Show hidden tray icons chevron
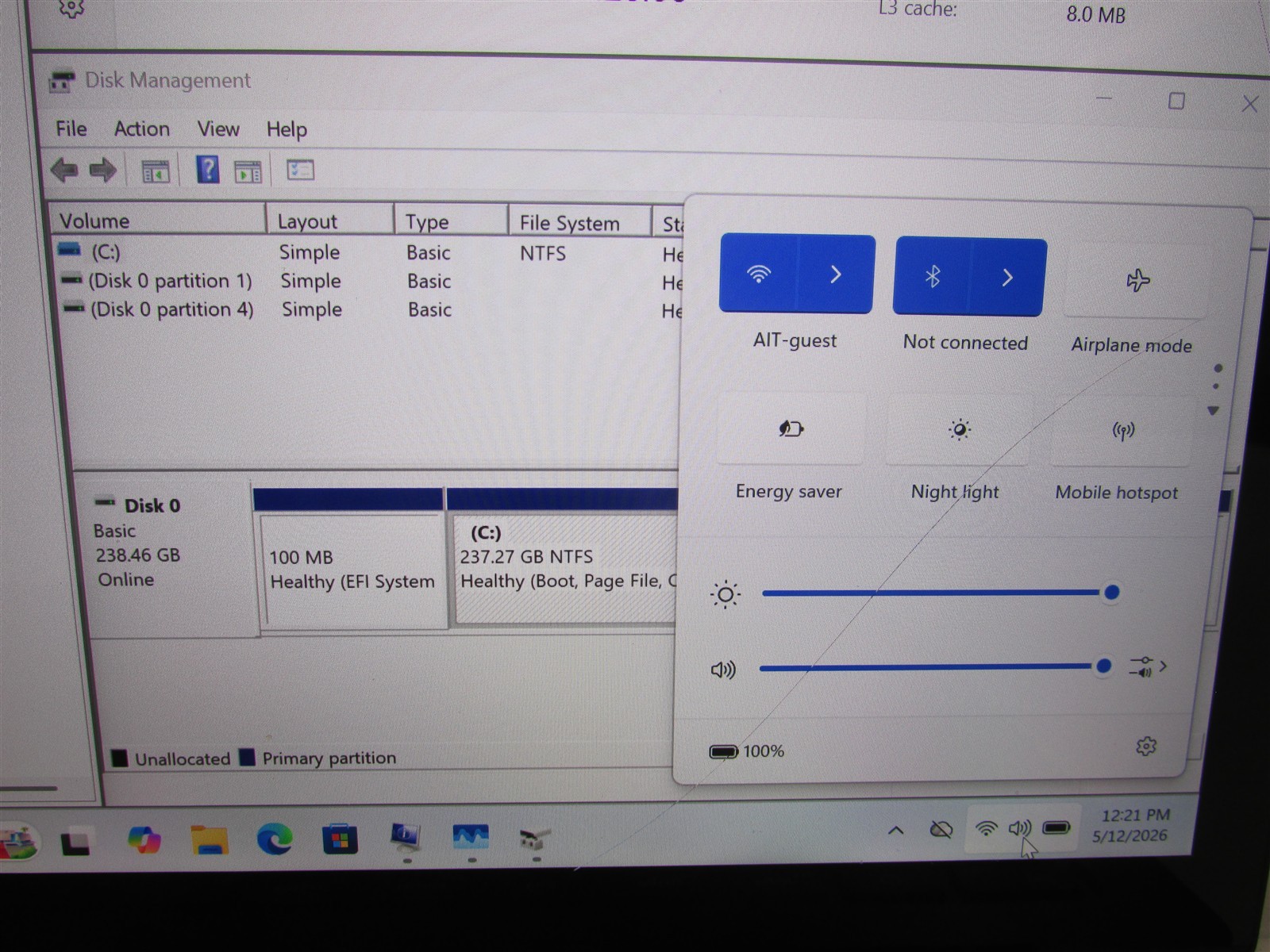This screenshot has height=952, width=1270. pyautogui.click(x=895, y=831)
